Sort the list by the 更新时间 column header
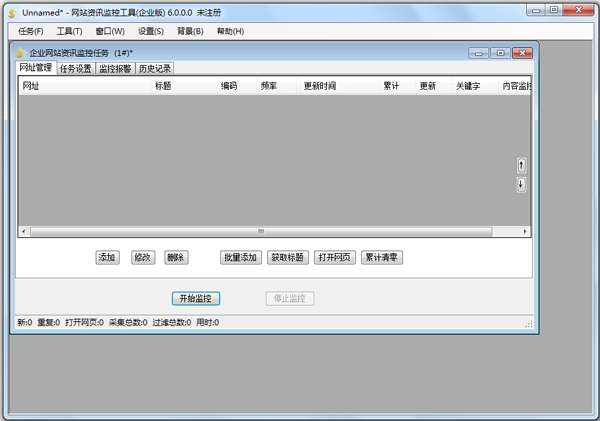 [320, 86]
